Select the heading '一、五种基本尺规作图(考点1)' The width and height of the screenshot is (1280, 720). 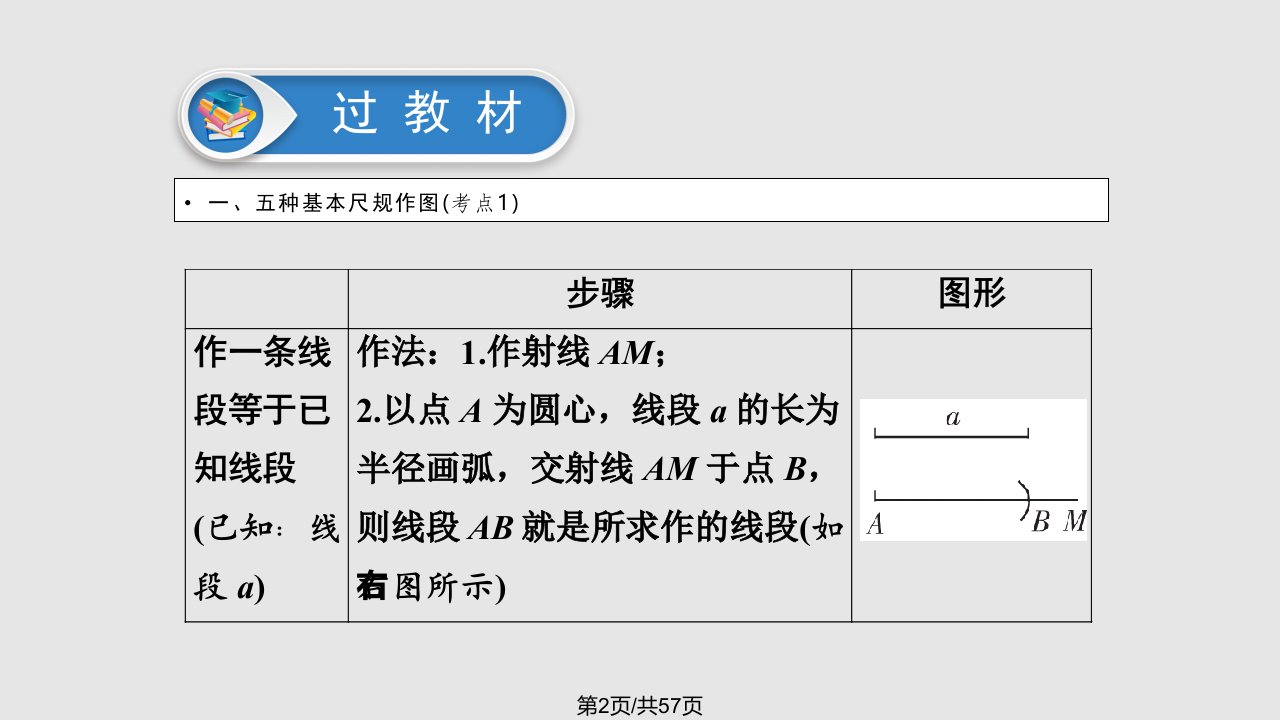(362, 203)
